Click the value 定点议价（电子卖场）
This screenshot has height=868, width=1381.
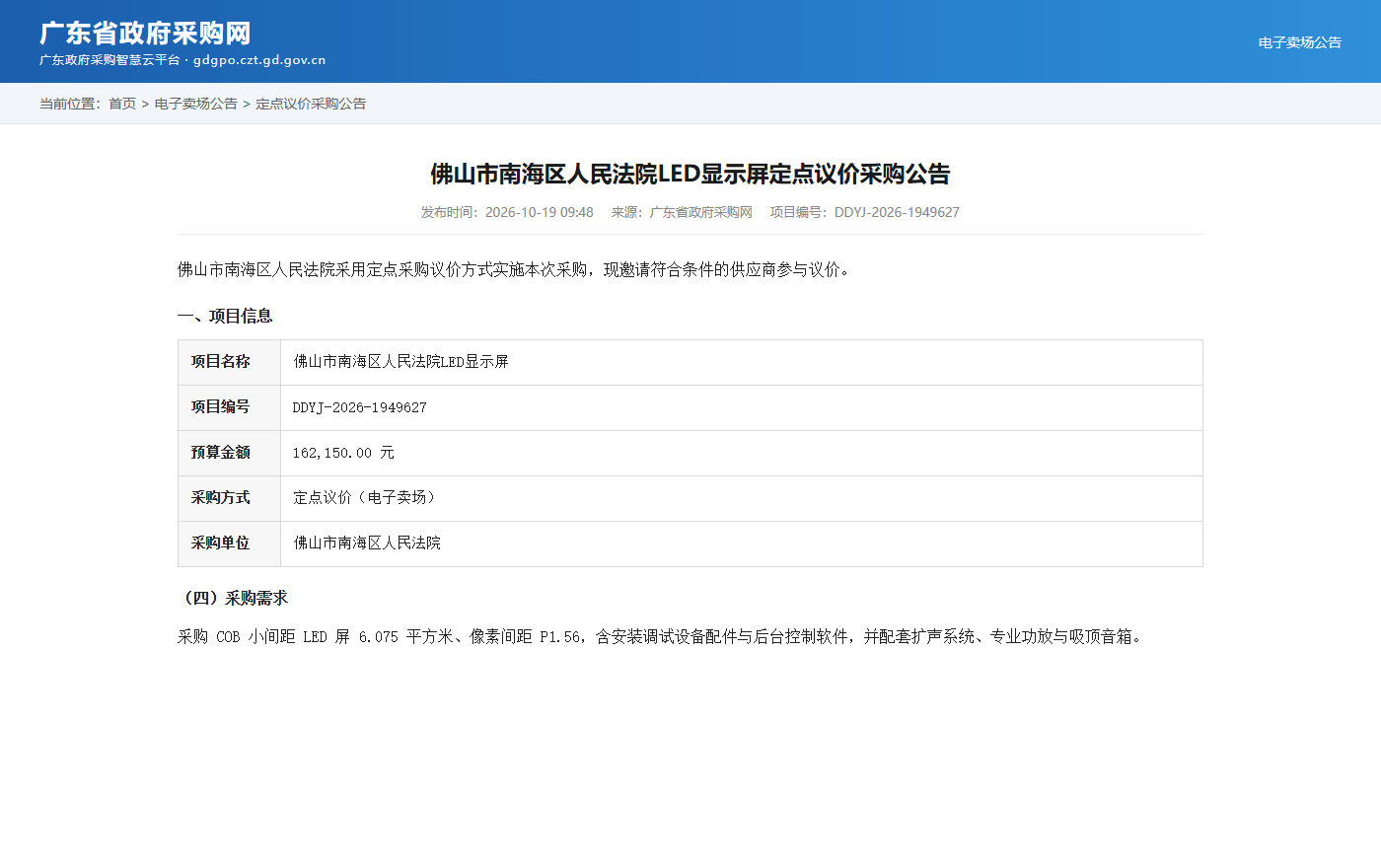367,498
